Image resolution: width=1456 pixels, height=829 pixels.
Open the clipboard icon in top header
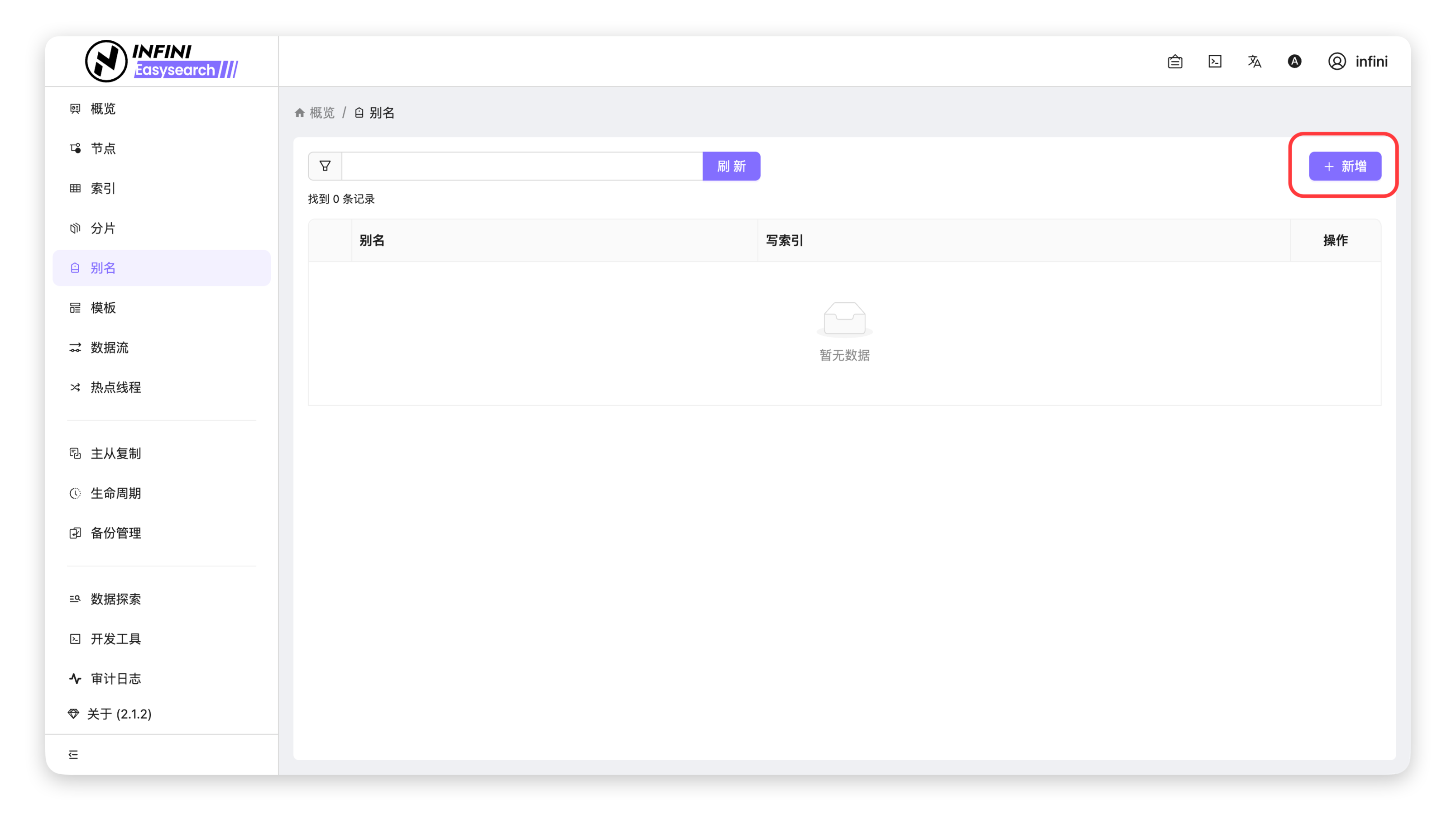pos(1174,62)
